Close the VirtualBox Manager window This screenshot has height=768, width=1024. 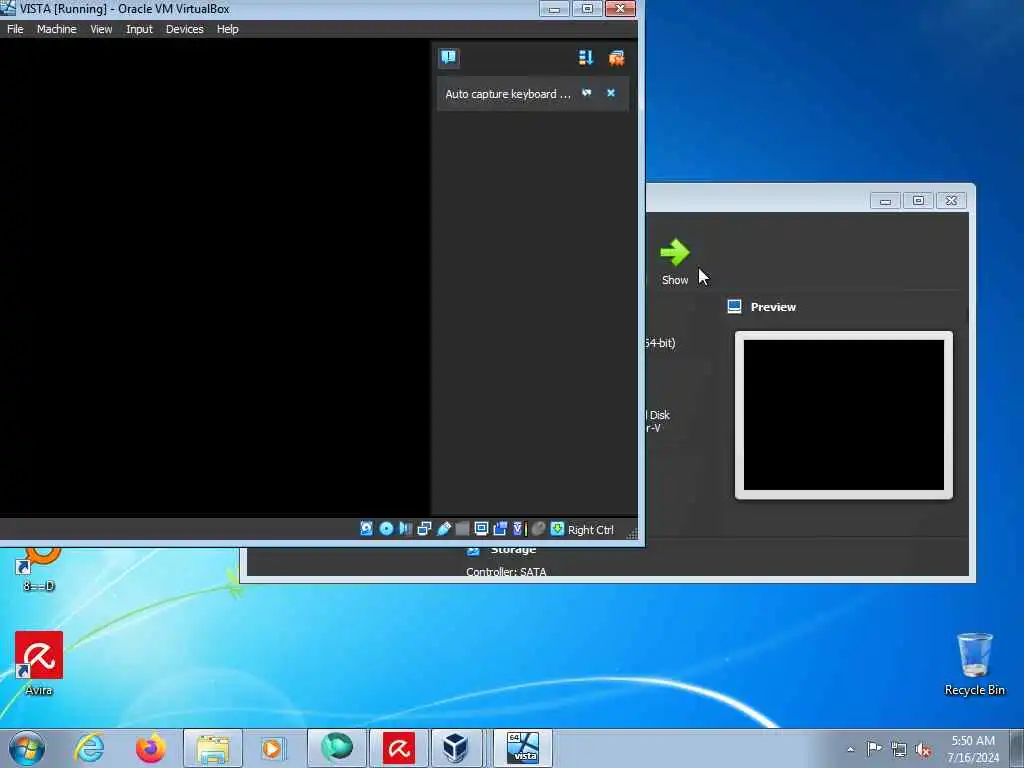coord(952,200)
